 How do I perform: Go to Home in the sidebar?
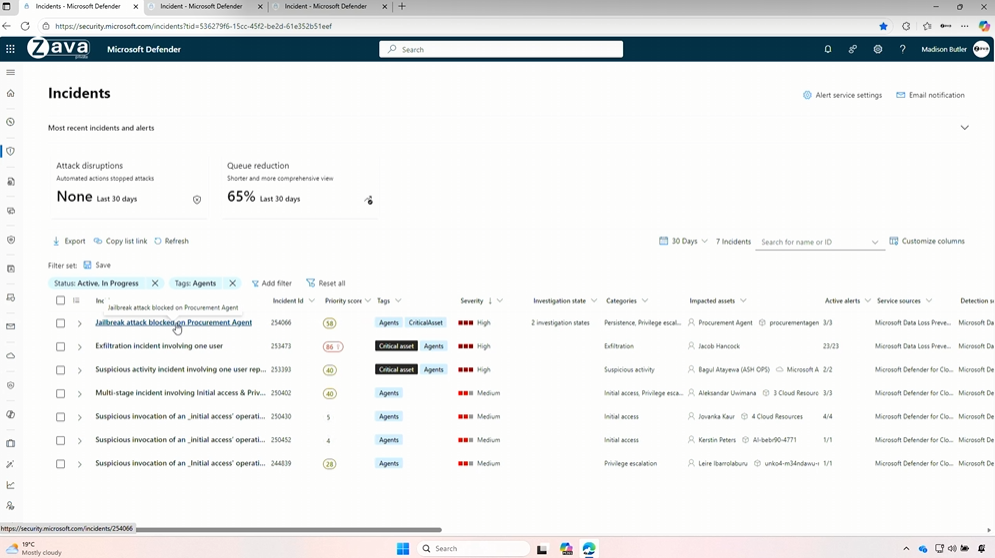[x=10, y=93]
